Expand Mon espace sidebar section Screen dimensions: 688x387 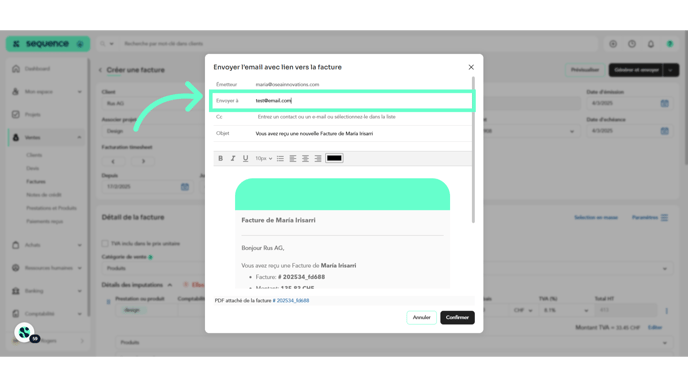click(46, 92)
